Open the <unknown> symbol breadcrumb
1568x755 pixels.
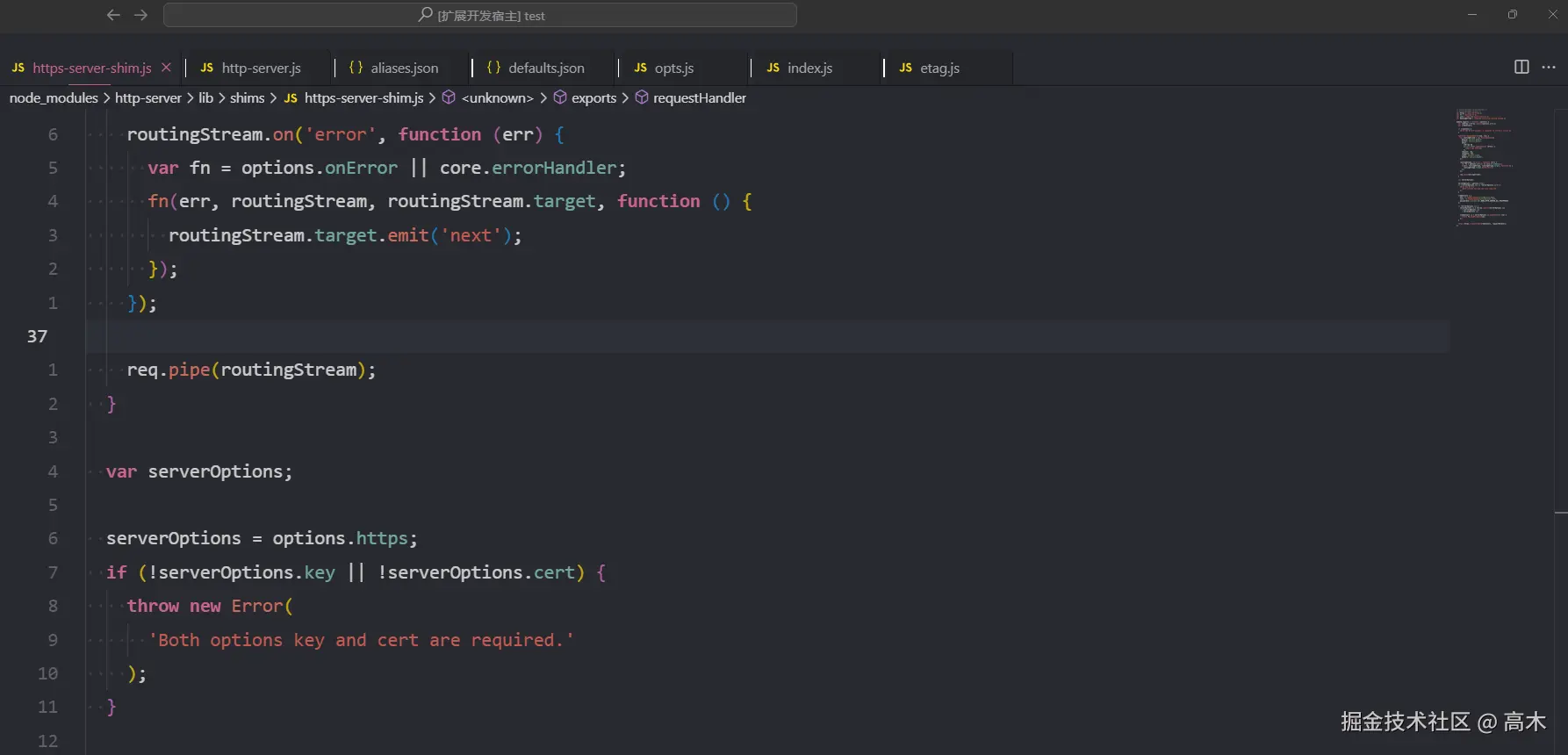[x=497, y=97]
